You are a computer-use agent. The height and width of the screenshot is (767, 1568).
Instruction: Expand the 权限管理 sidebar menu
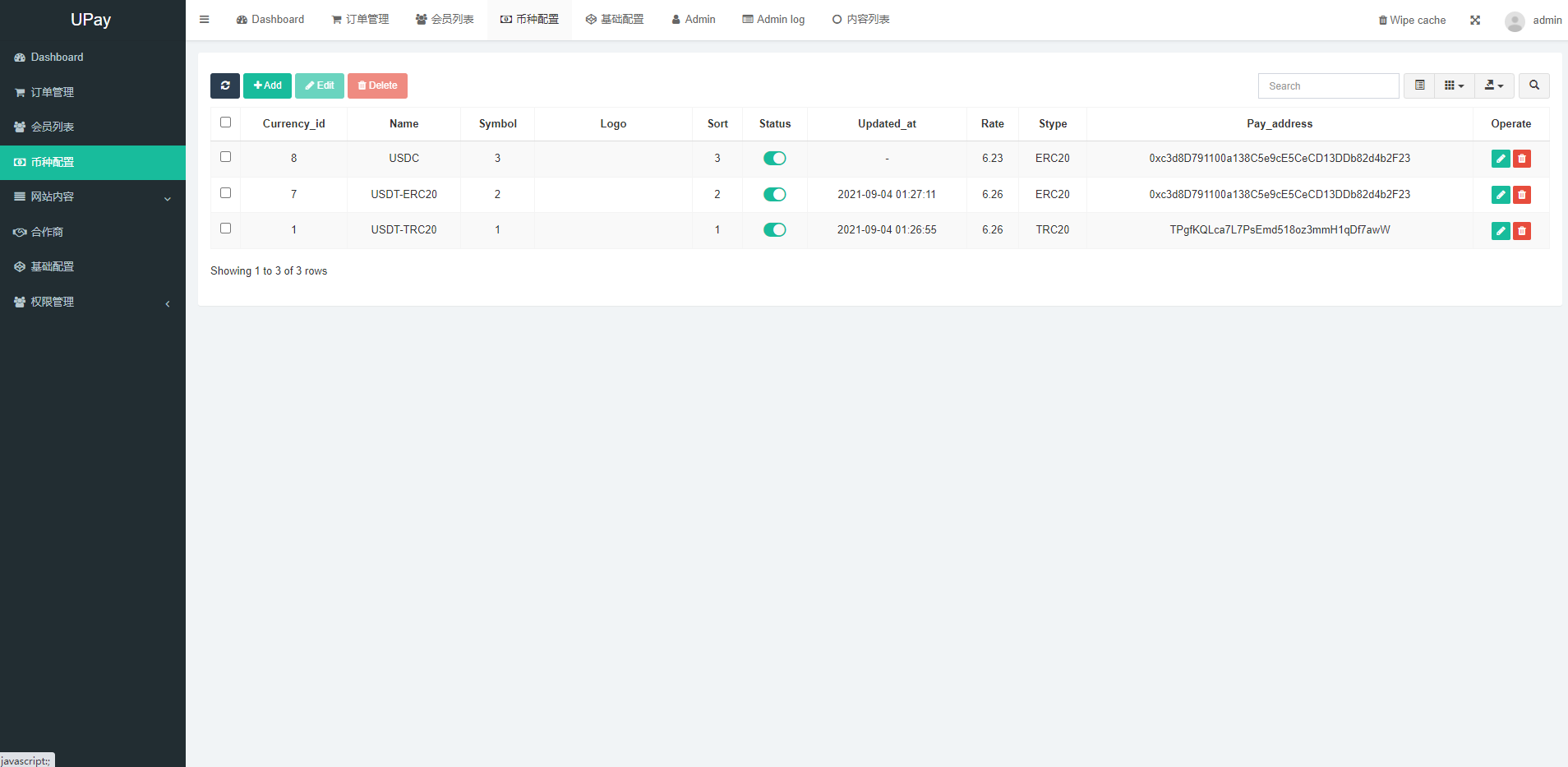pyautogui.click(x=93, y=302)
